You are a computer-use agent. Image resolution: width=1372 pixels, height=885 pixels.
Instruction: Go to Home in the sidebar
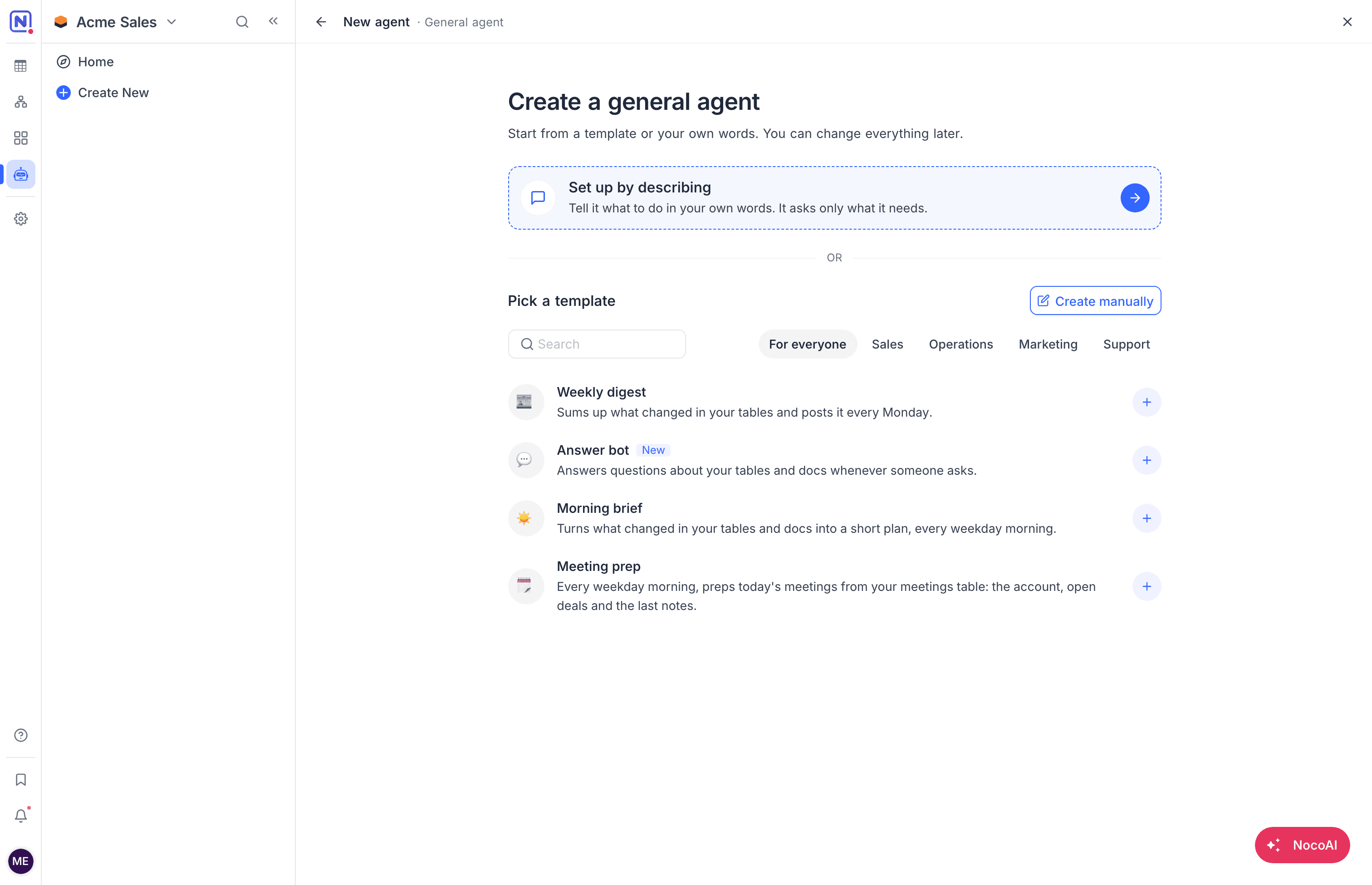(x=95, y=61)
